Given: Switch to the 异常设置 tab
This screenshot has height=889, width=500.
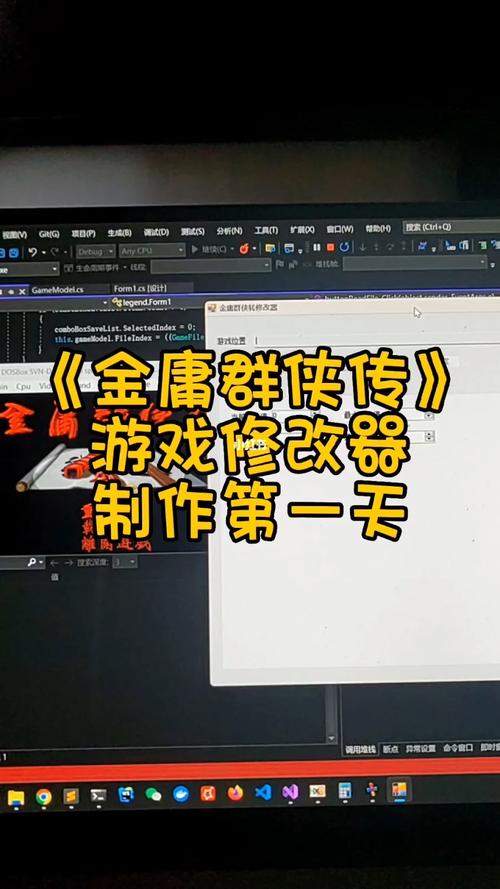Looking at the screenshot, I should point(420,748).
